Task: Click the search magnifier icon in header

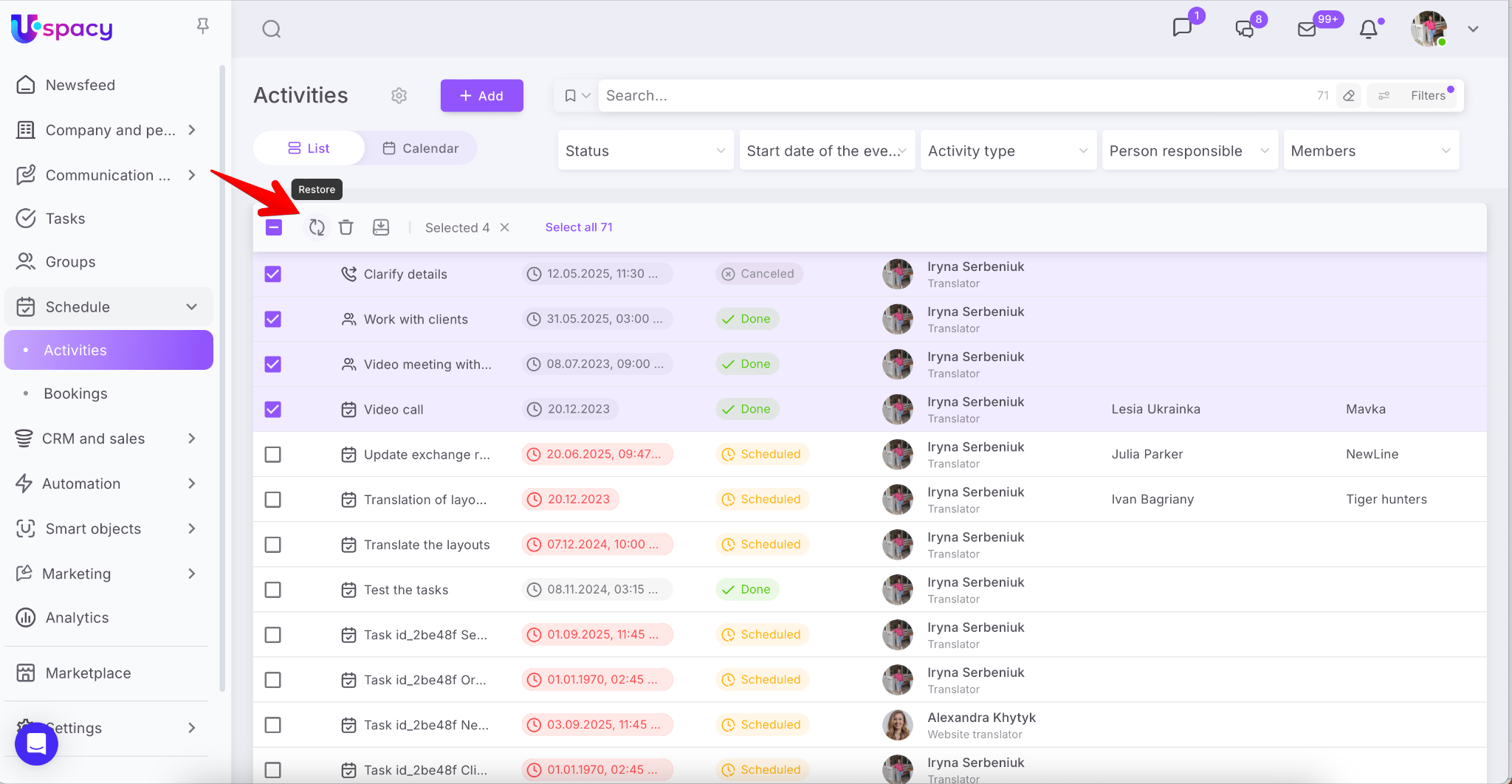Action: [272, 30]
